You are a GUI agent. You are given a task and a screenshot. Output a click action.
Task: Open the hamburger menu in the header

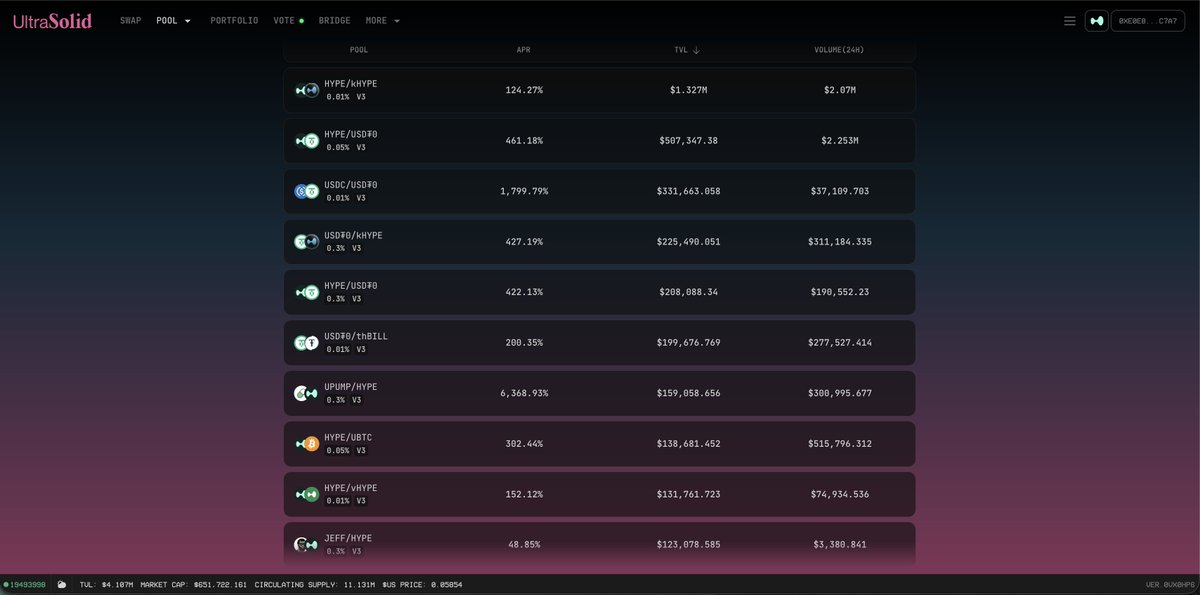(x=1069, y=19)
